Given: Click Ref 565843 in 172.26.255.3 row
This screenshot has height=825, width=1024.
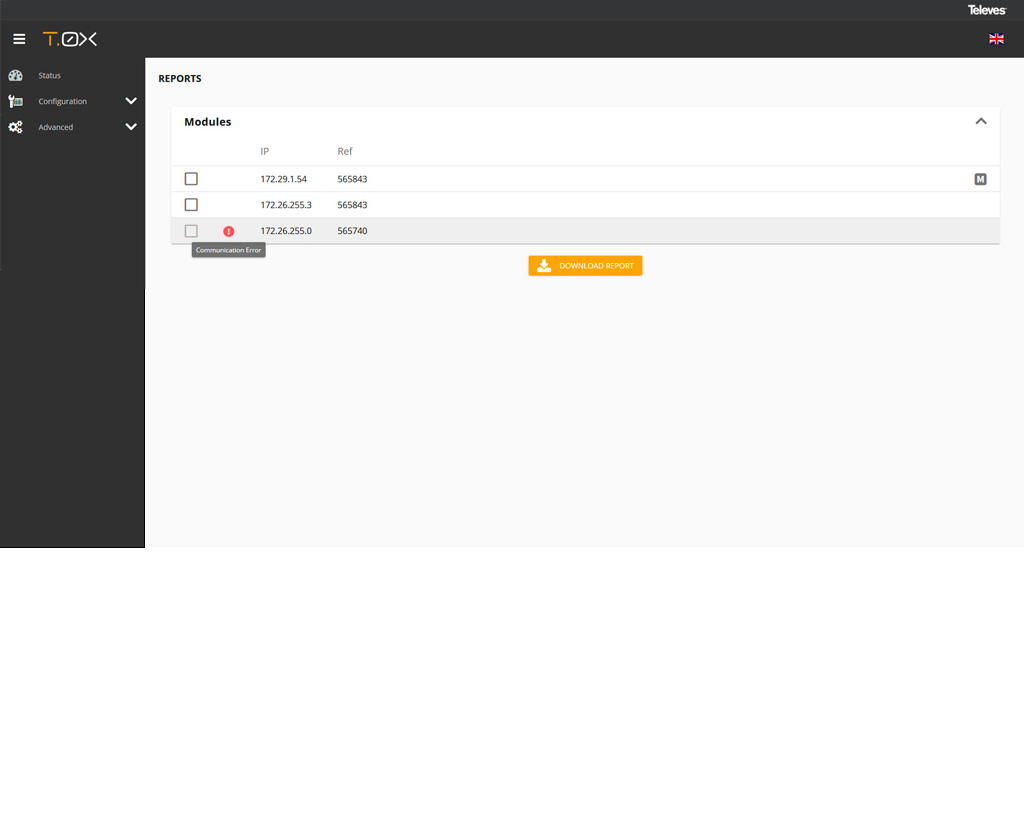Looking at the screenshot, I should coord(352,205).
